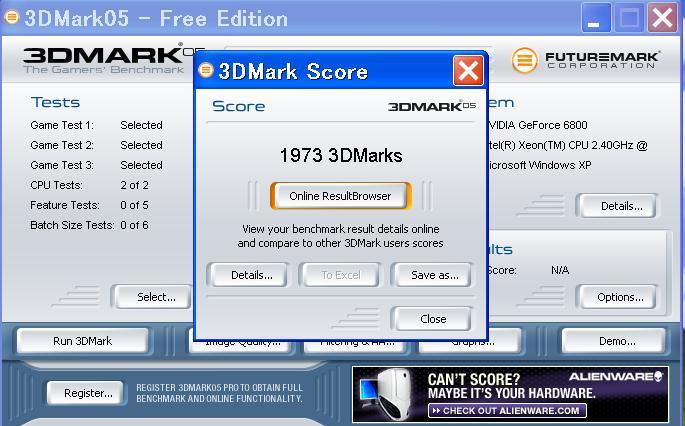
Task: Open System Details... in main window
Action: coord(616,206)
